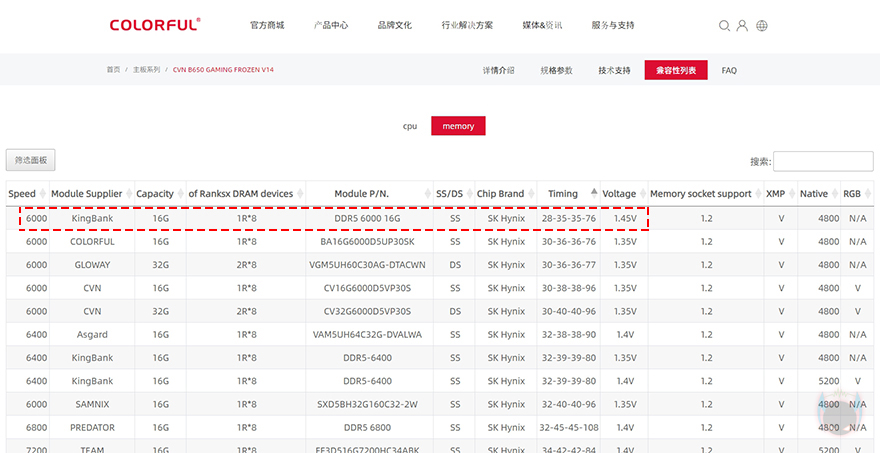Open the language globe icon
This screenshot has height=453, width=880.
point(762,26)
